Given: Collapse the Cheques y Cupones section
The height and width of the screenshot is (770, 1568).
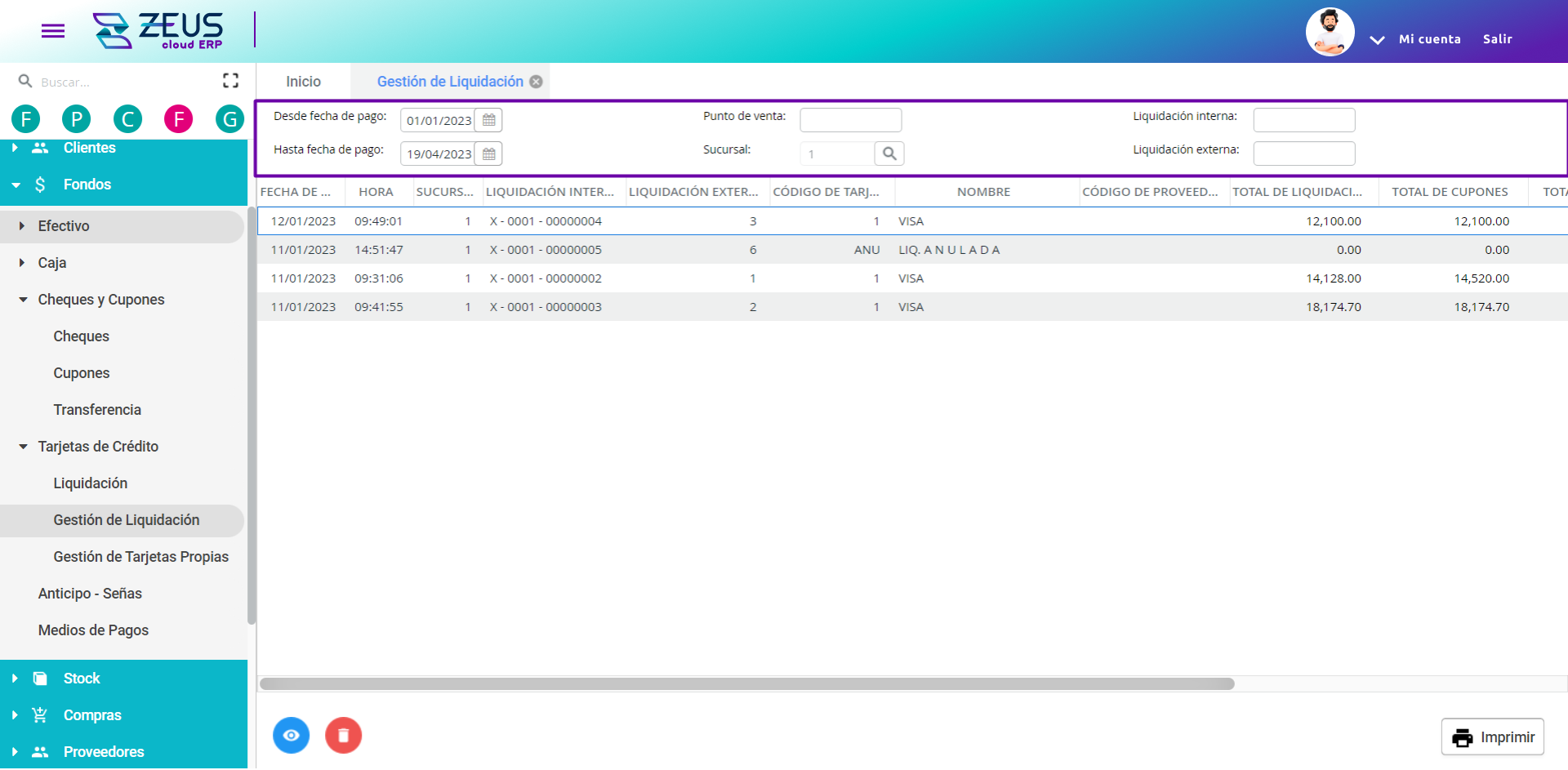Looking at the screenshot, I should click(x=23, y=300).
